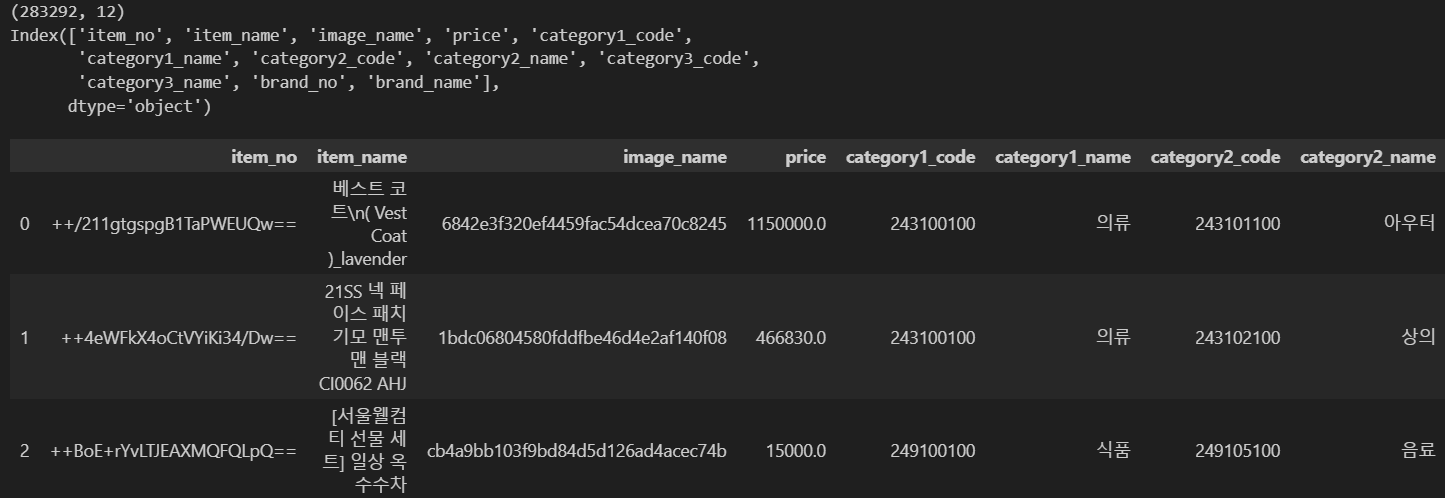Screen dimensions: 1445x498
Task: Select category1_code 243100100 in row 0
Action: (933, 224)
